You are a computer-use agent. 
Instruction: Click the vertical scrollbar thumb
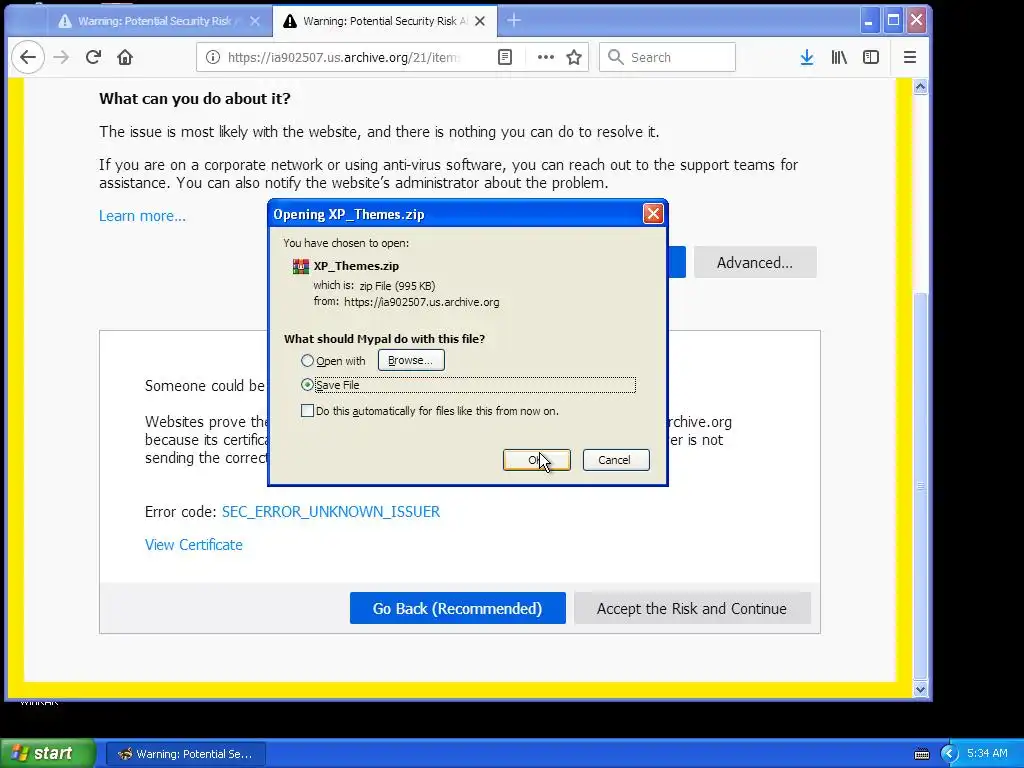(920, 487)
